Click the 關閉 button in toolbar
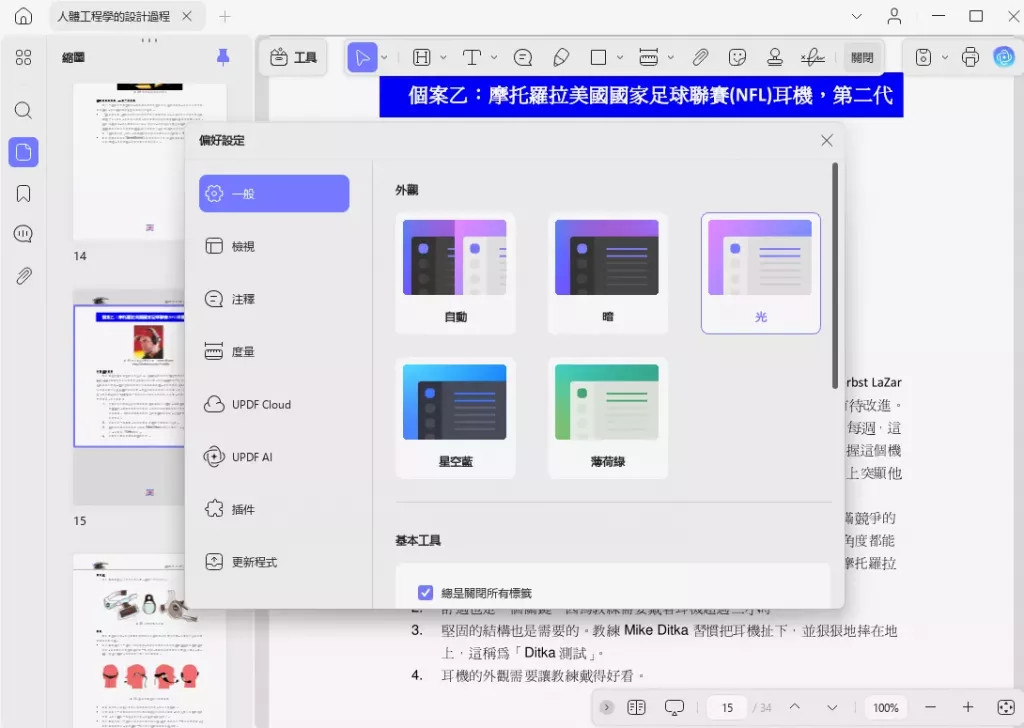This screenshot has width=1024, height=728. click(x=863, y=57)
